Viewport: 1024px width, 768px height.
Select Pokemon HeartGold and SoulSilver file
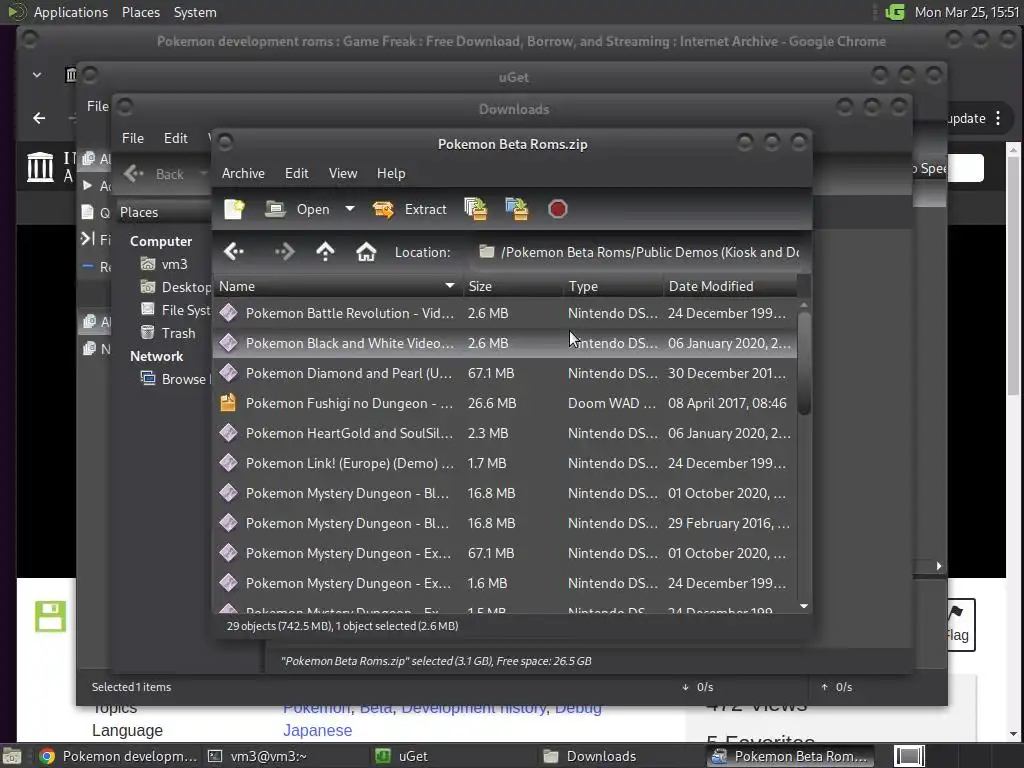[505, 433]
